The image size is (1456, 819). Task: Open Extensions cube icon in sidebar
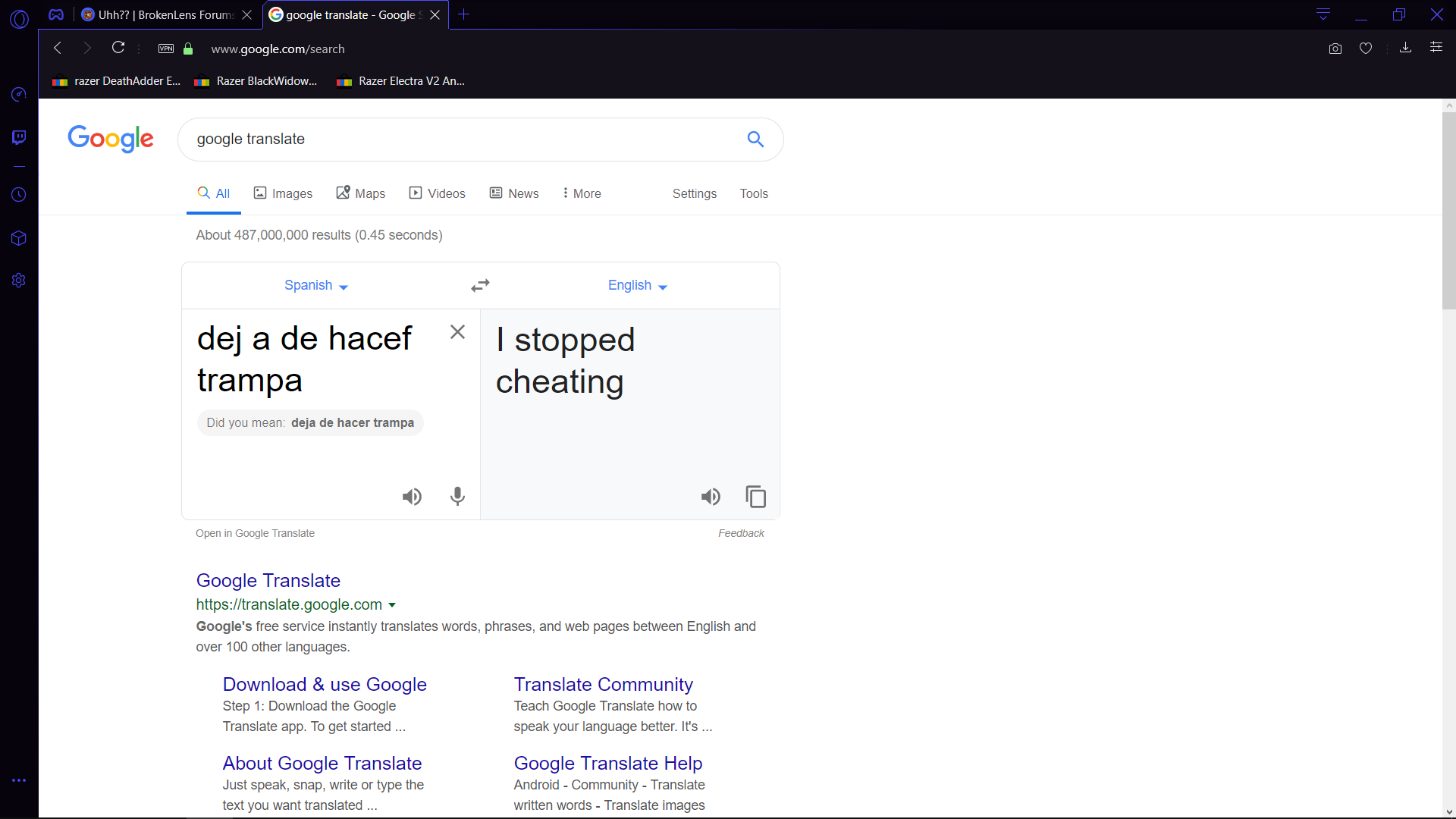[19, 238]
